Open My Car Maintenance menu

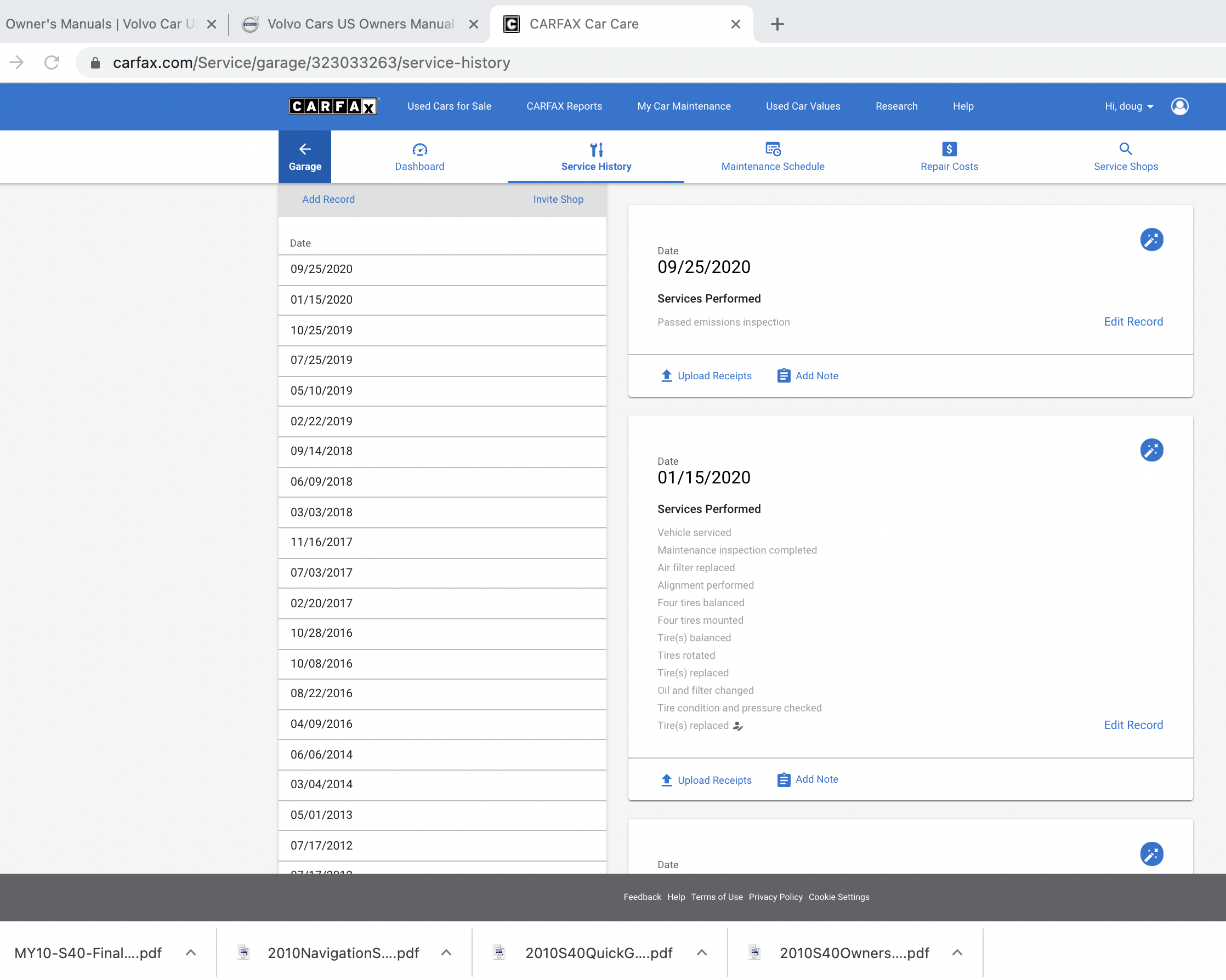pyautogui.click(x=684, y=106)
